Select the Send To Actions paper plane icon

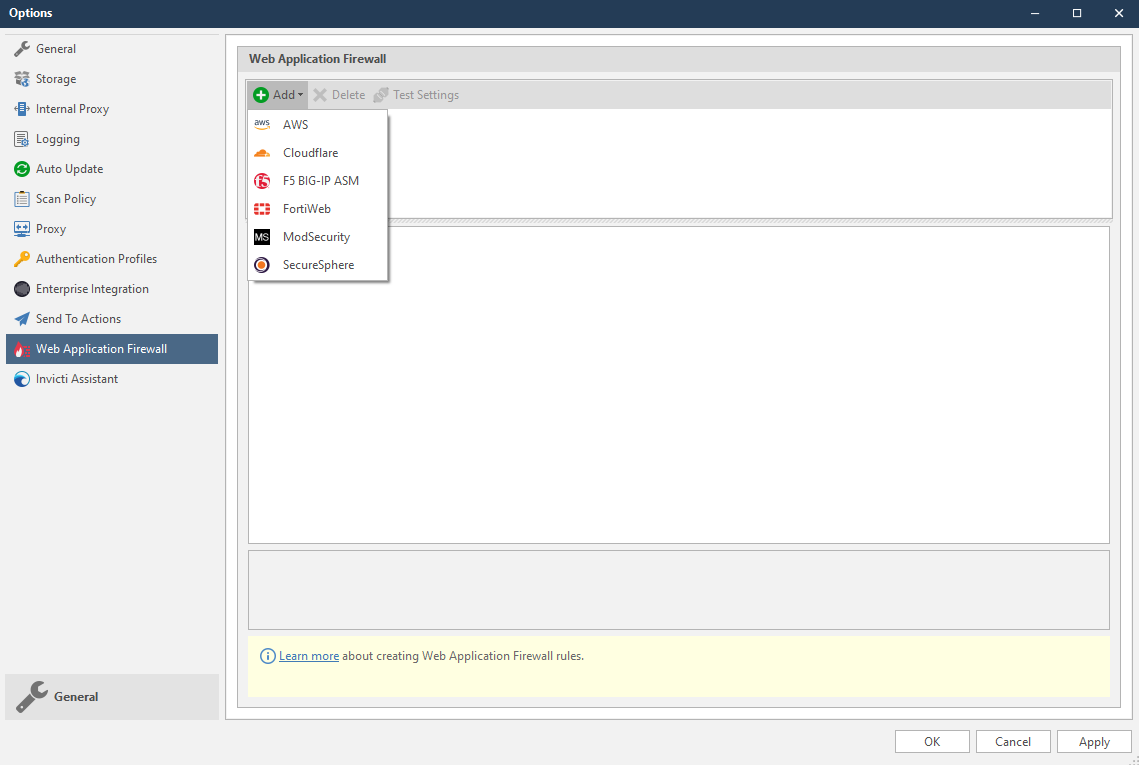coord(20,318)
